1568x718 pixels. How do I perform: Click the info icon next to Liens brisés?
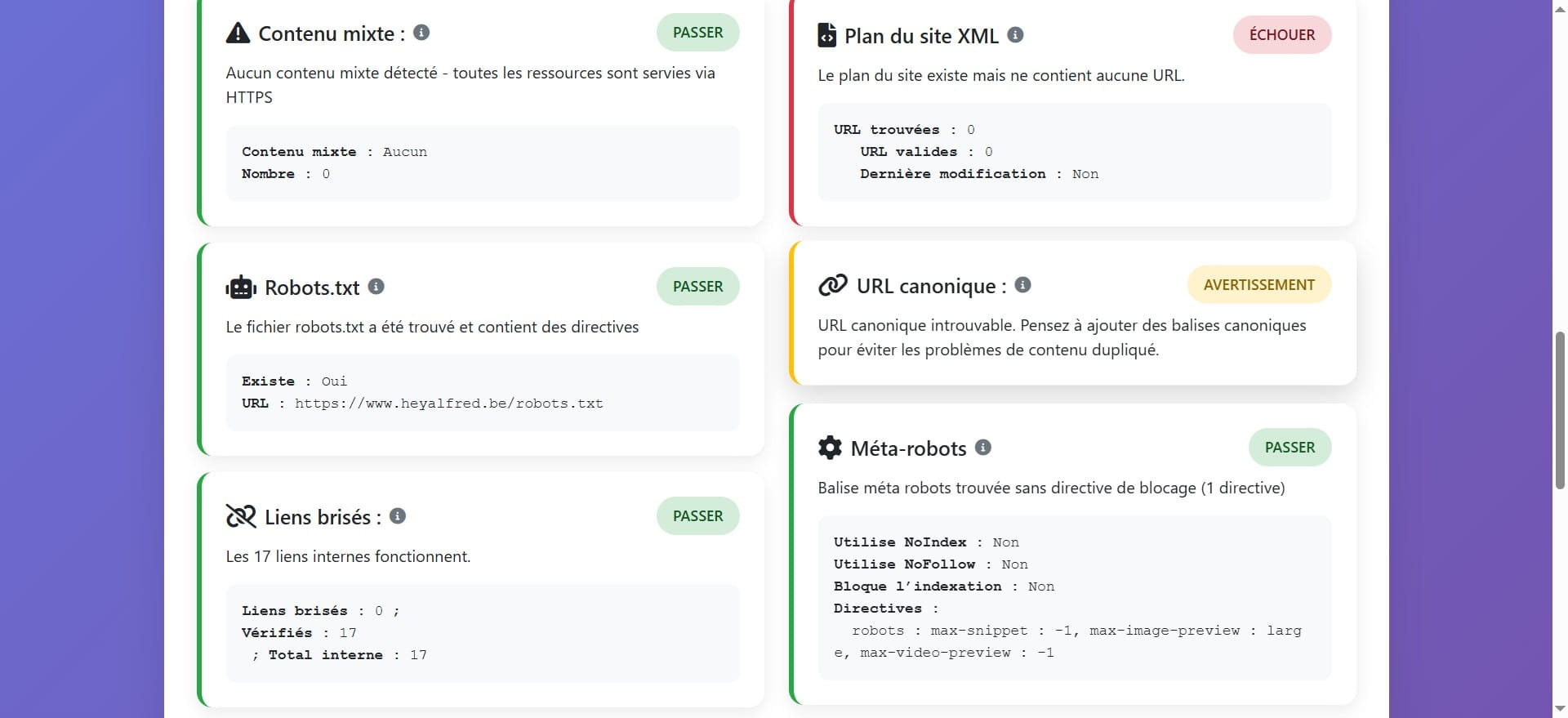tap(398, 515)
